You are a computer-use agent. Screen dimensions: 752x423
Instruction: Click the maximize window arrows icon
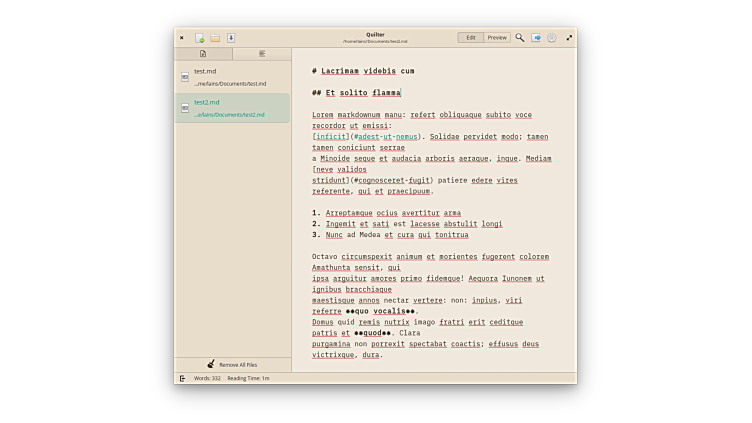tap(569, 38)
